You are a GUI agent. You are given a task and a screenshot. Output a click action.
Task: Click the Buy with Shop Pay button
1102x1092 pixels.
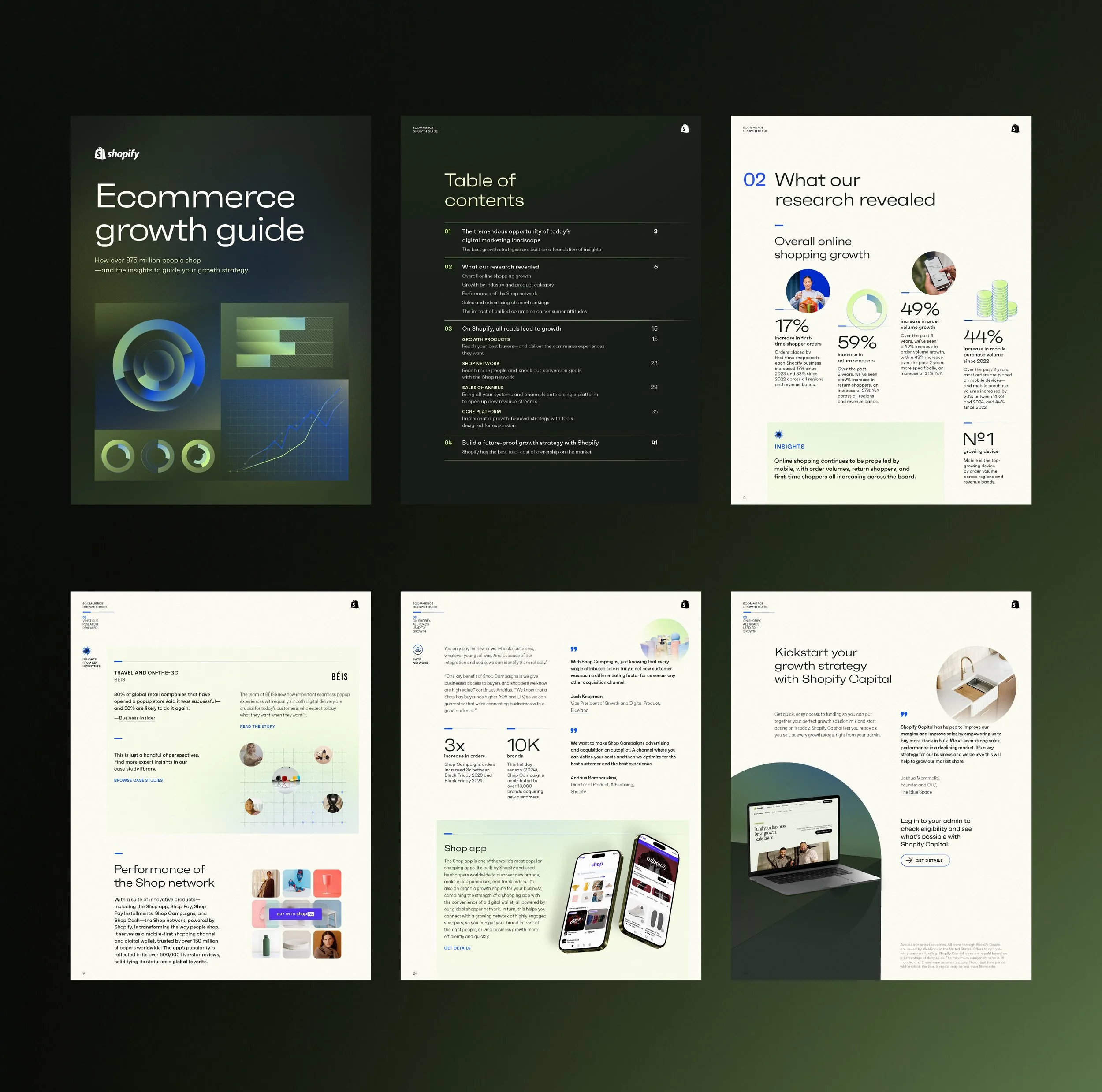point(295,914)
